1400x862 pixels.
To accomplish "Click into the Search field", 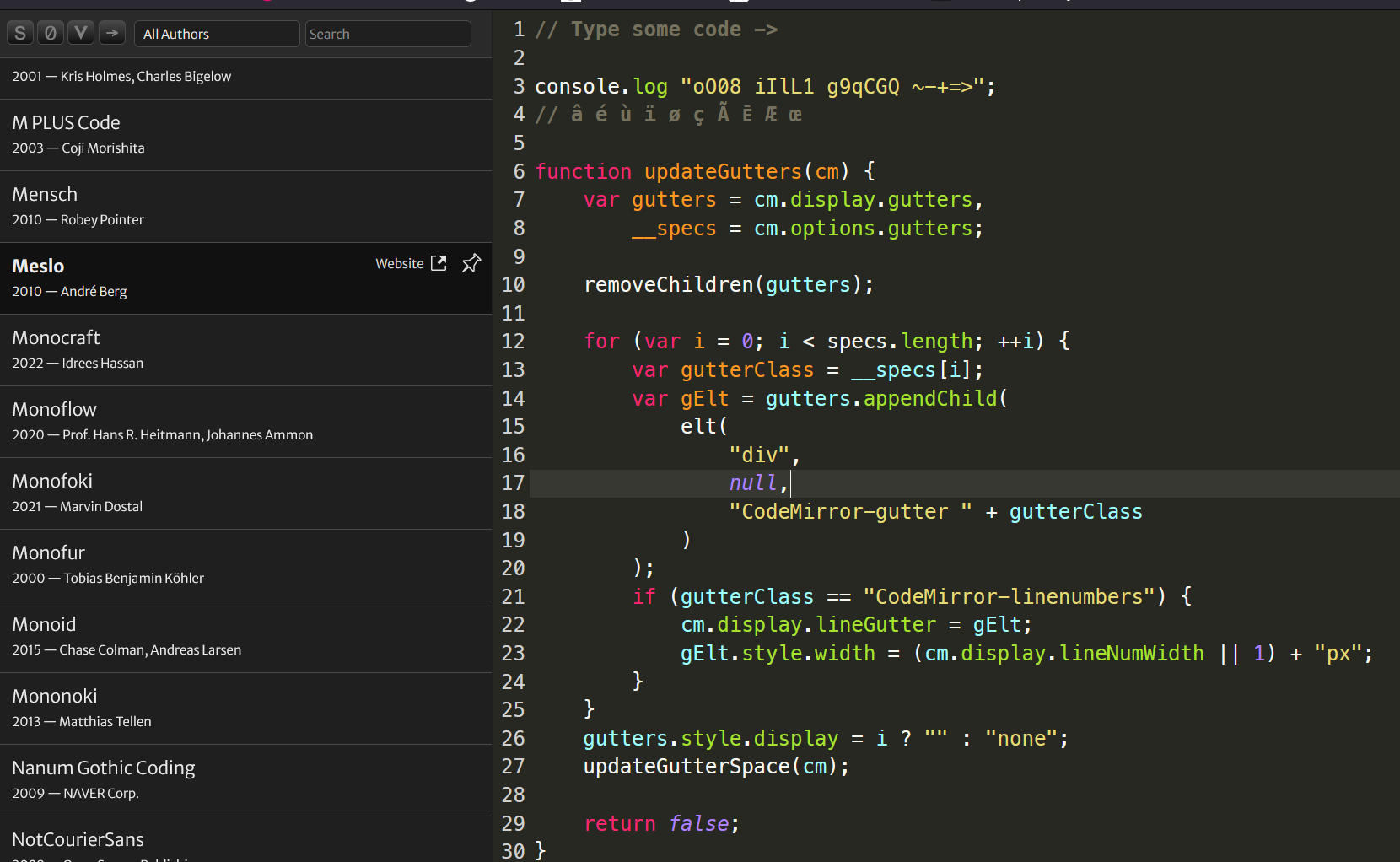I will 387,34.
